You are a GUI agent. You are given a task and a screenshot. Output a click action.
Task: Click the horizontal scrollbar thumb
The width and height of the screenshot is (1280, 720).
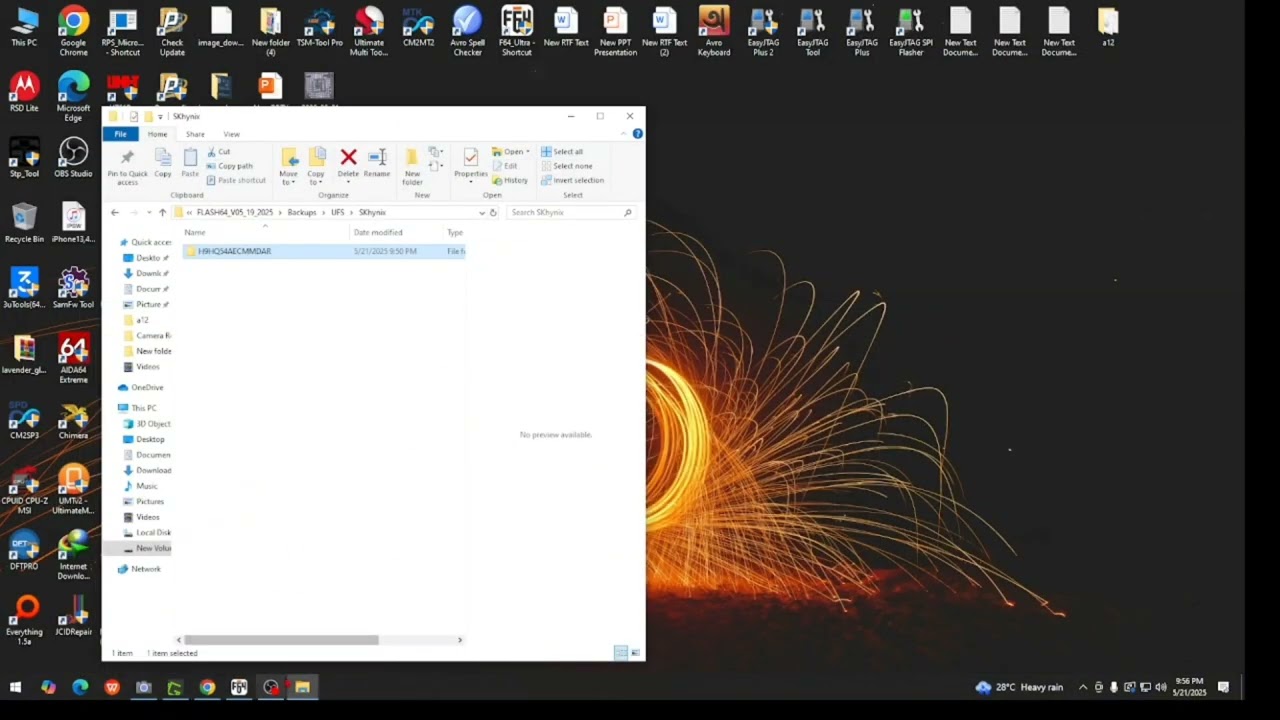(281, 640)
